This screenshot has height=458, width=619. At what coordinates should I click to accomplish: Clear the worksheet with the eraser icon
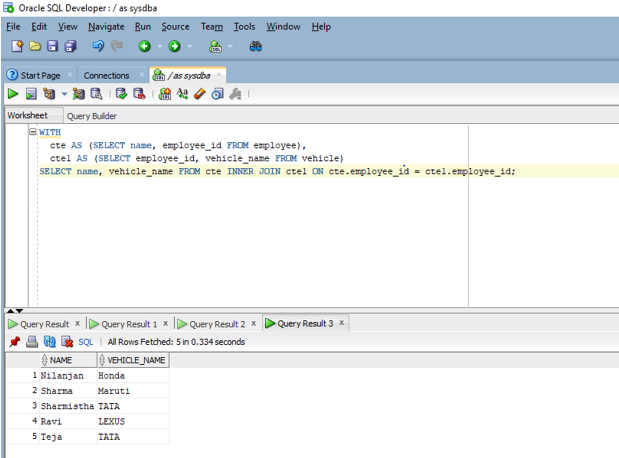click(200, 94)
